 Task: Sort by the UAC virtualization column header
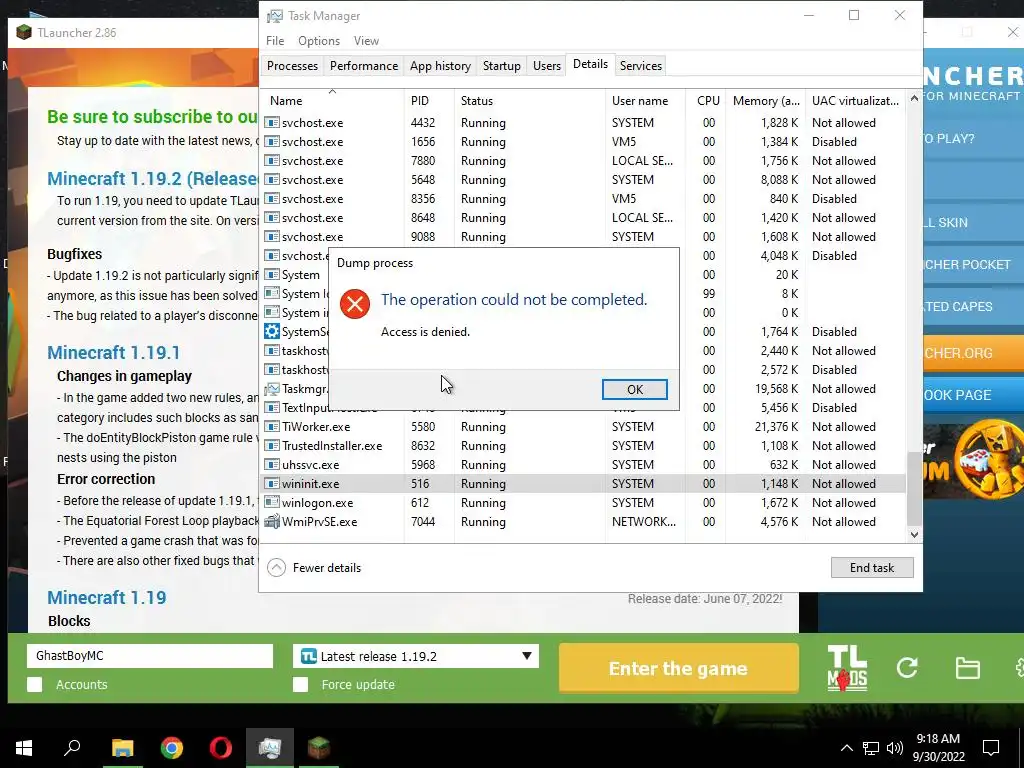point(856,101)
